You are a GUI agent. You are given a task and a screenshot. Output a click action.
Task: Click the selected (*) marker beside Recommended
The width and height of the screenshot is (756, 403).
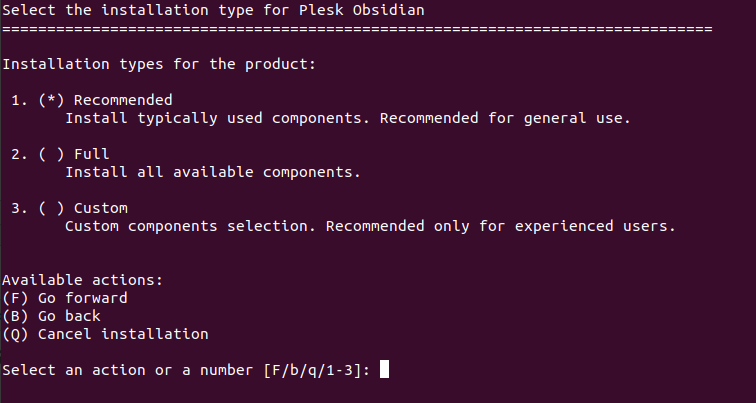(x=51, y=100)
